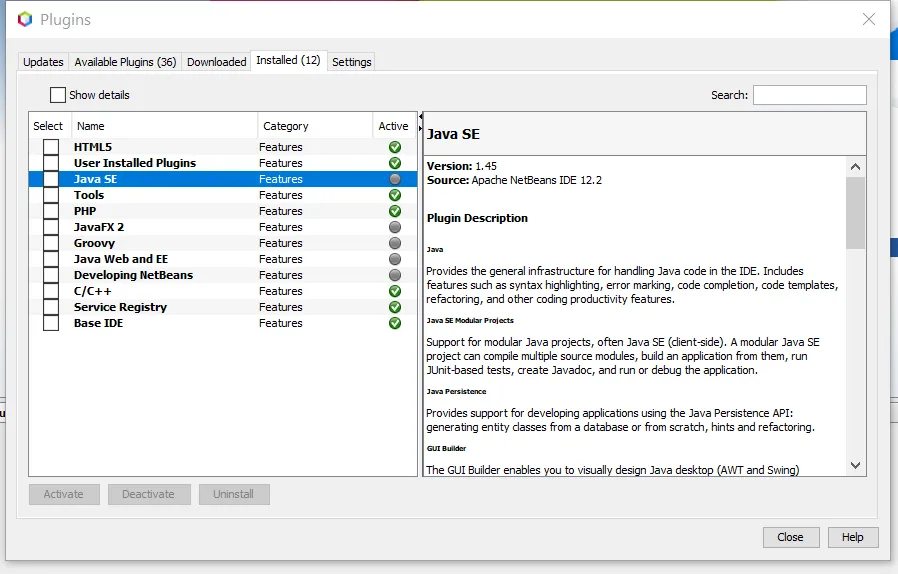
Task: Select the Java Web and EE row name
Action: tap(121, 260)
